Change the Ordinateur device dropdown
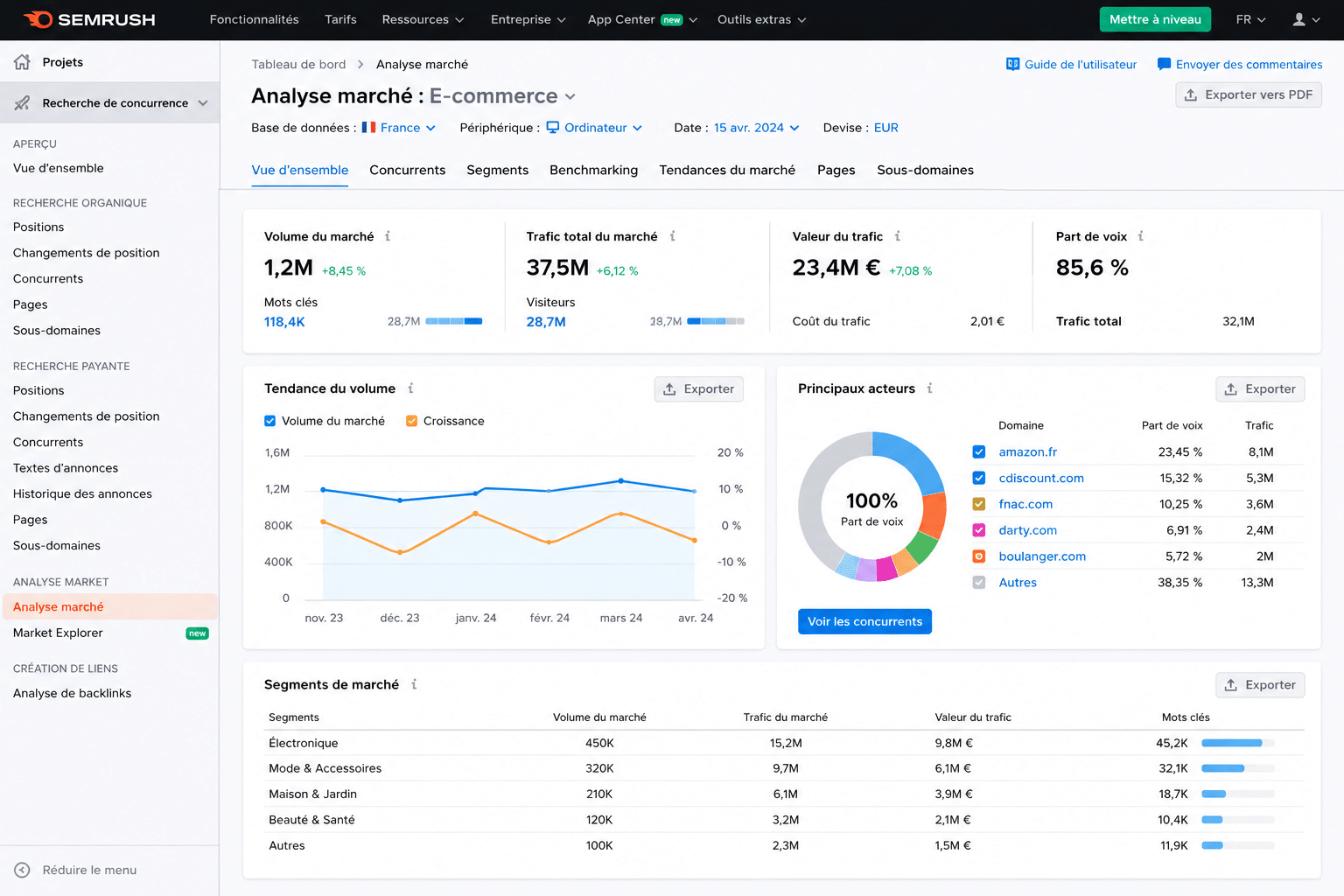This screenshot has width=1344, height=896. pos(594,128)
